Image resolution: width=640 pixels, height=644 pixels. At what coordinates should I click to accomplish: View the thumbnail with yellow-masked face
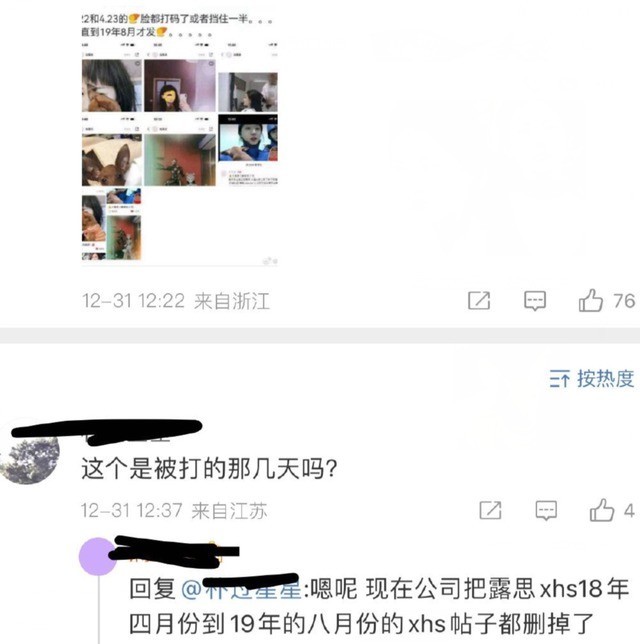click(x=180, y=85)
